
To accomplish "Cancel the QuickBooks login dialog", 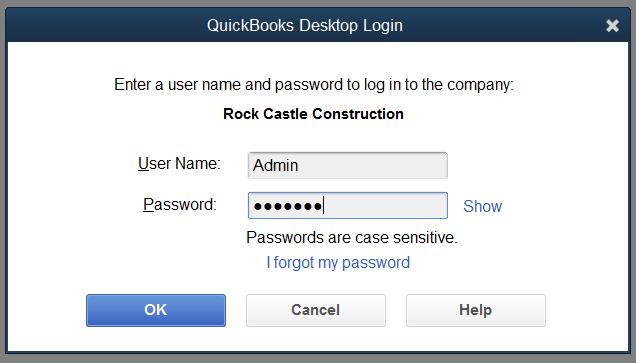I will [316, 310].
